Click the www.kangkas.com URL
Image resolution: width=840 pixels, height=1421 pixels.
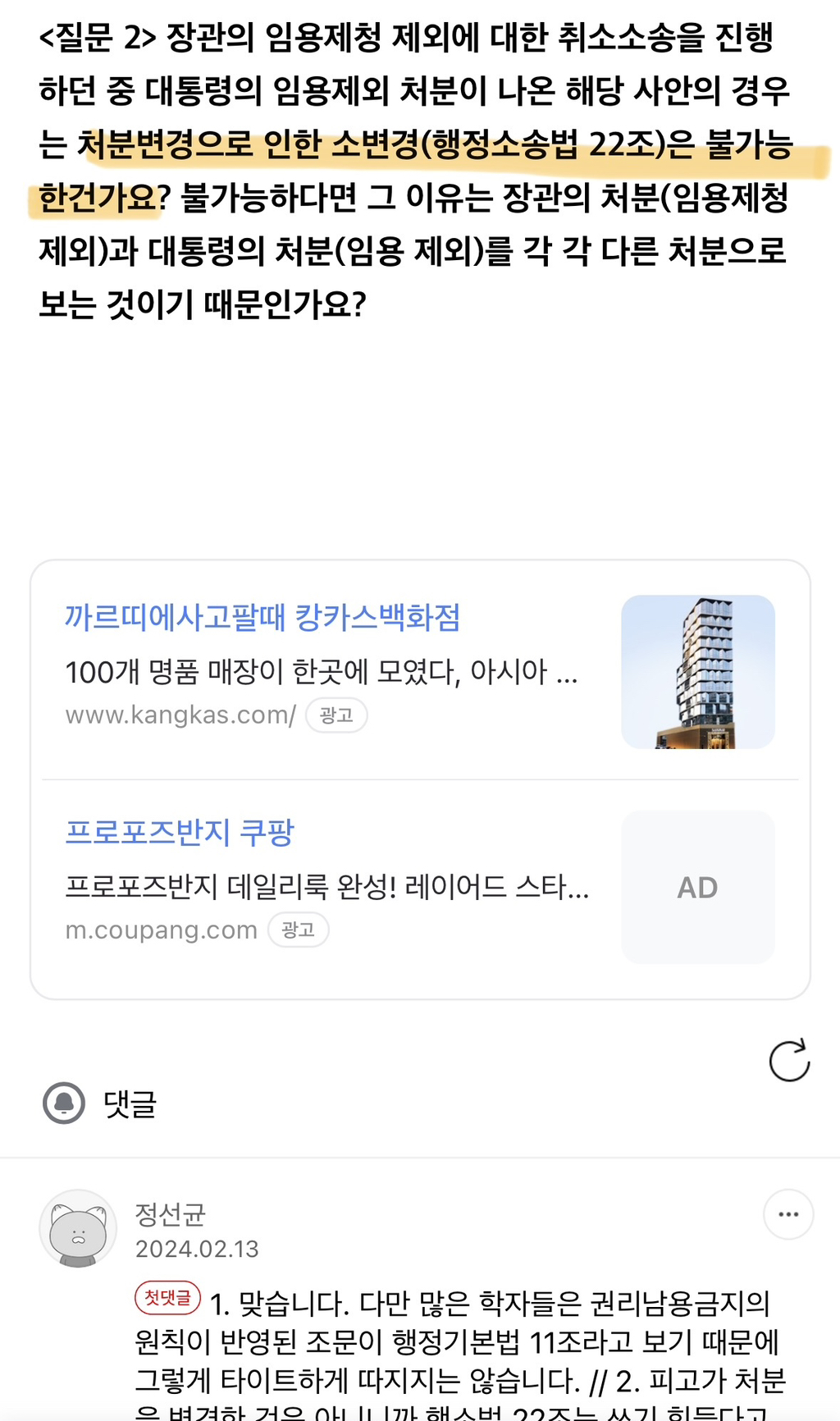pyautogui.click(x=180, y=715)
